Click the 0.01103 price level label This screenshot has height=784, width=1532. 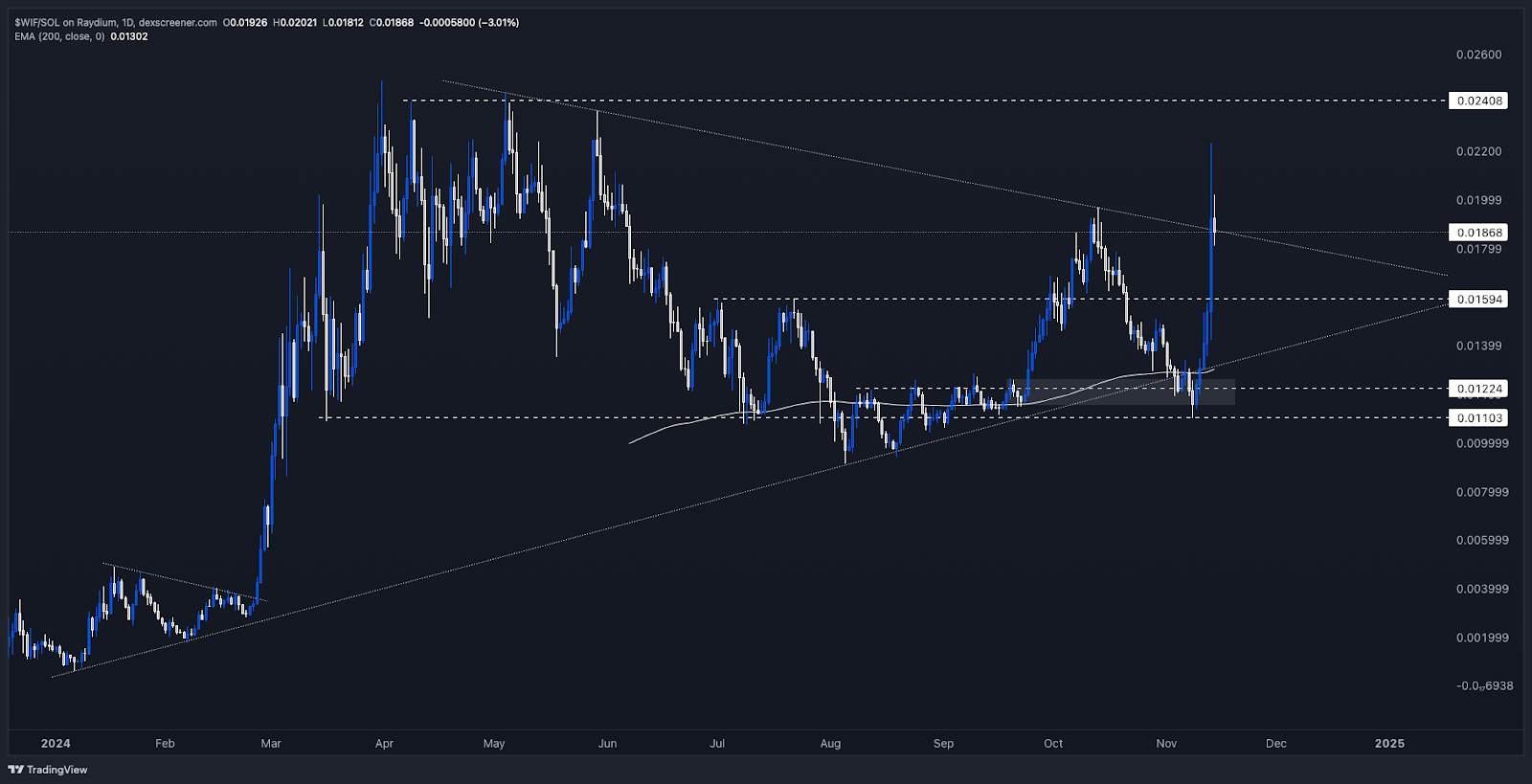(x=1478, y=417)
